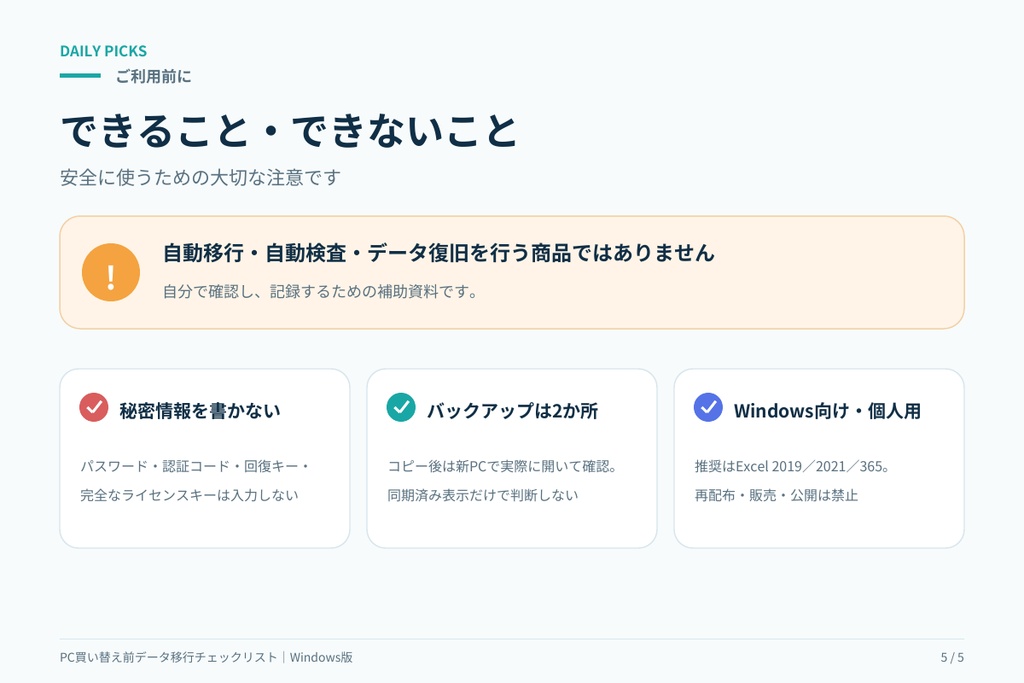Click the 安全に使うための大切な注意です subheading
Screen dimensions: 1024x683
pyautogui.click(x=200, y=177)
